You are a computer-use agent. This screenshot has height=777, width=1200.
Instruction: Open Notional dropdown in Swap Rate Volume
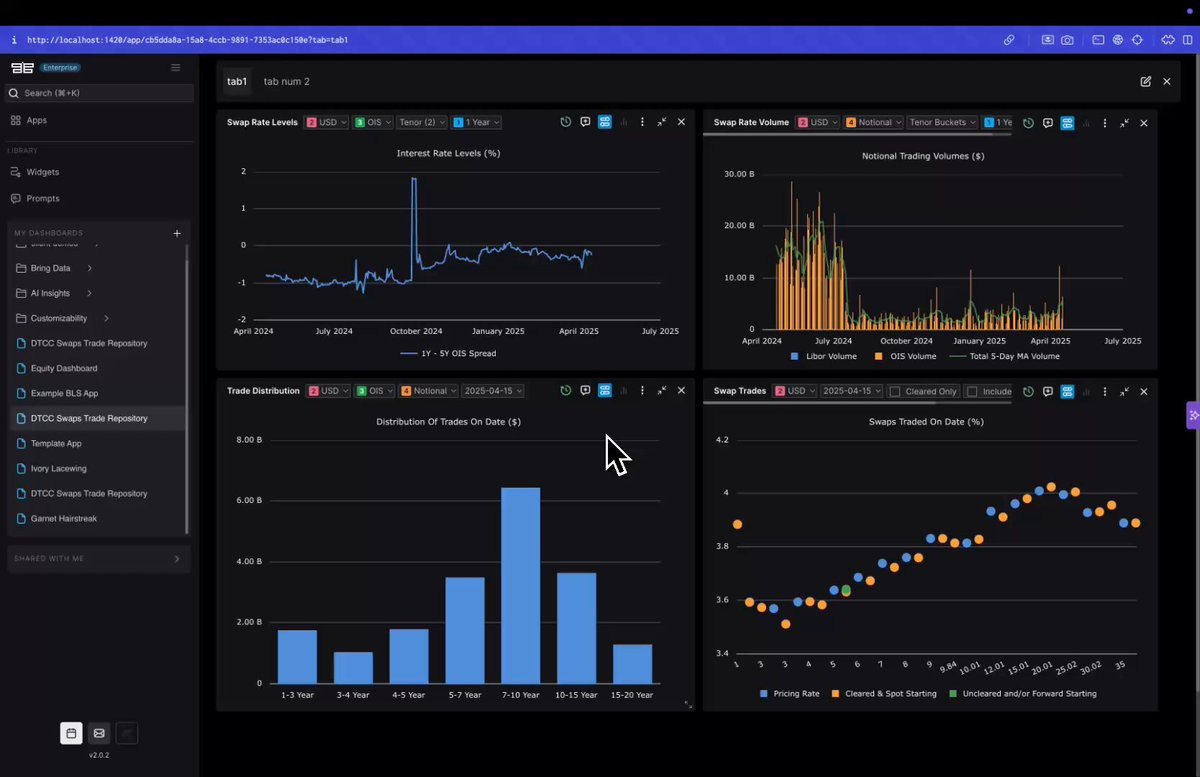click(873, 122)
